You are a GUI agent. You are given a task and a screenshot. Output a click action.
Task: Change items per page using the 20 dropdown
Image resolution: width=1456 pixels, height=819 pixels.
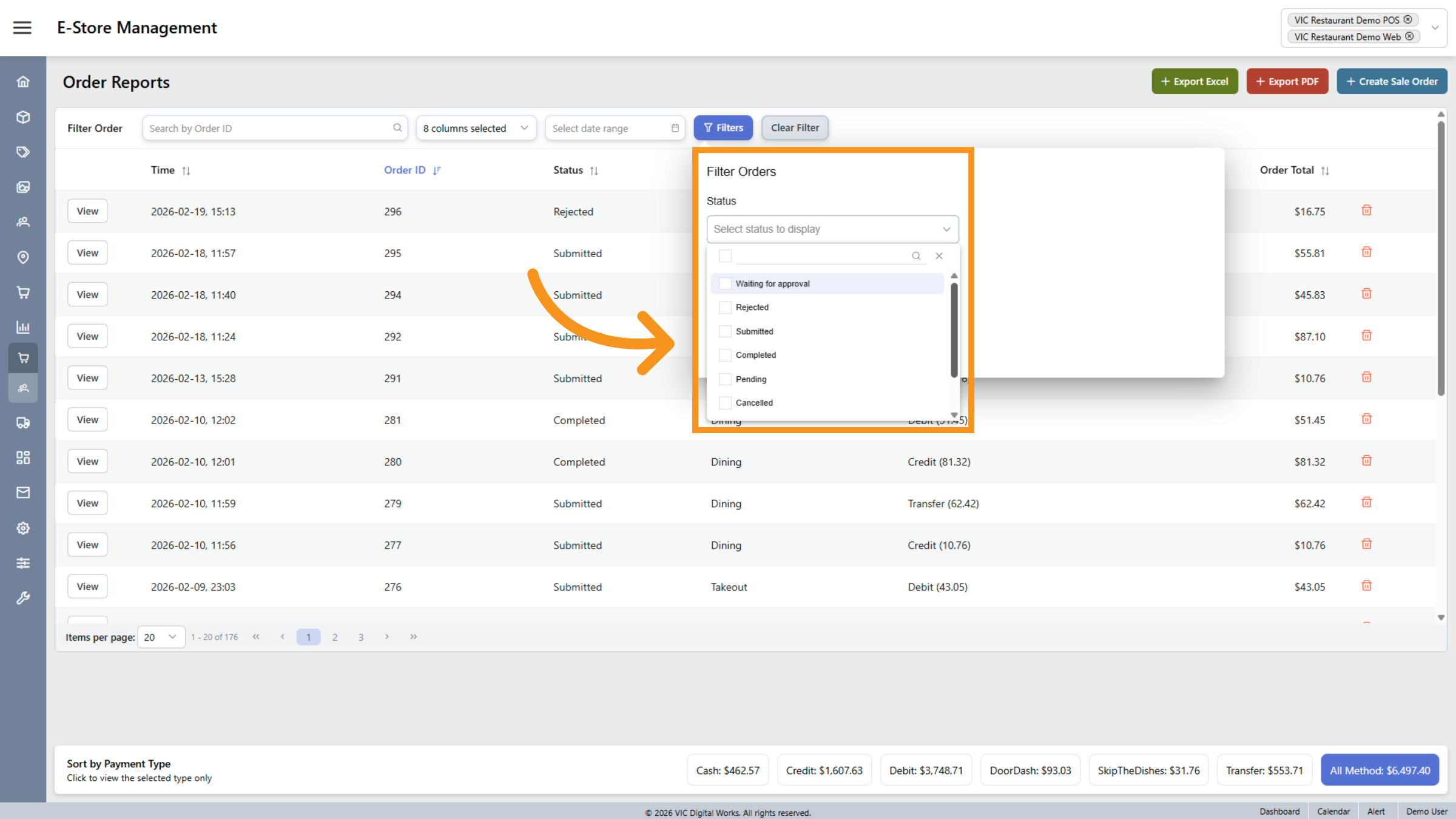(x=161, y=636)
